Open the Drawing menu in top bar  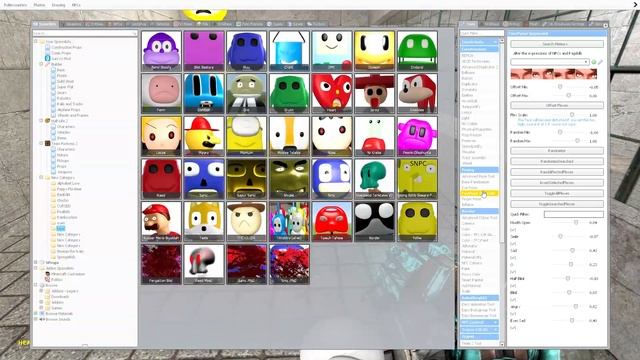pos(58,5)
